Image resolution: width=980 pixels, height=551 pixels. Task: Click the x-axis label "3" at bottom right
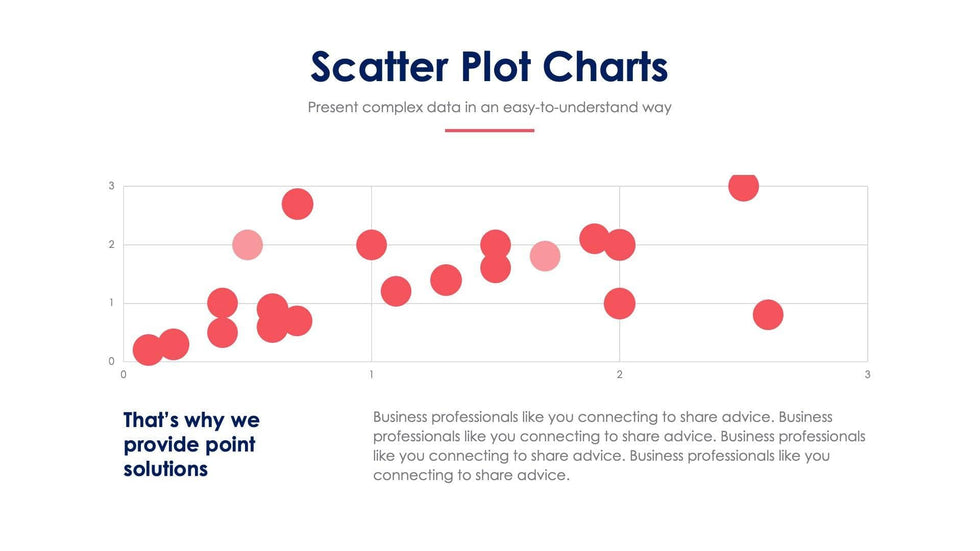pyautogui.click(x=867, y=375)
